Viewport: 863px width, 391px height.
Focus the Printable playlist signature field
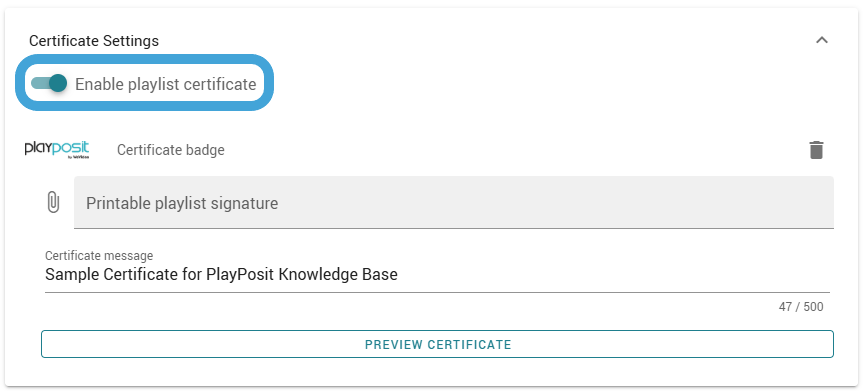[x=454, y=202]
